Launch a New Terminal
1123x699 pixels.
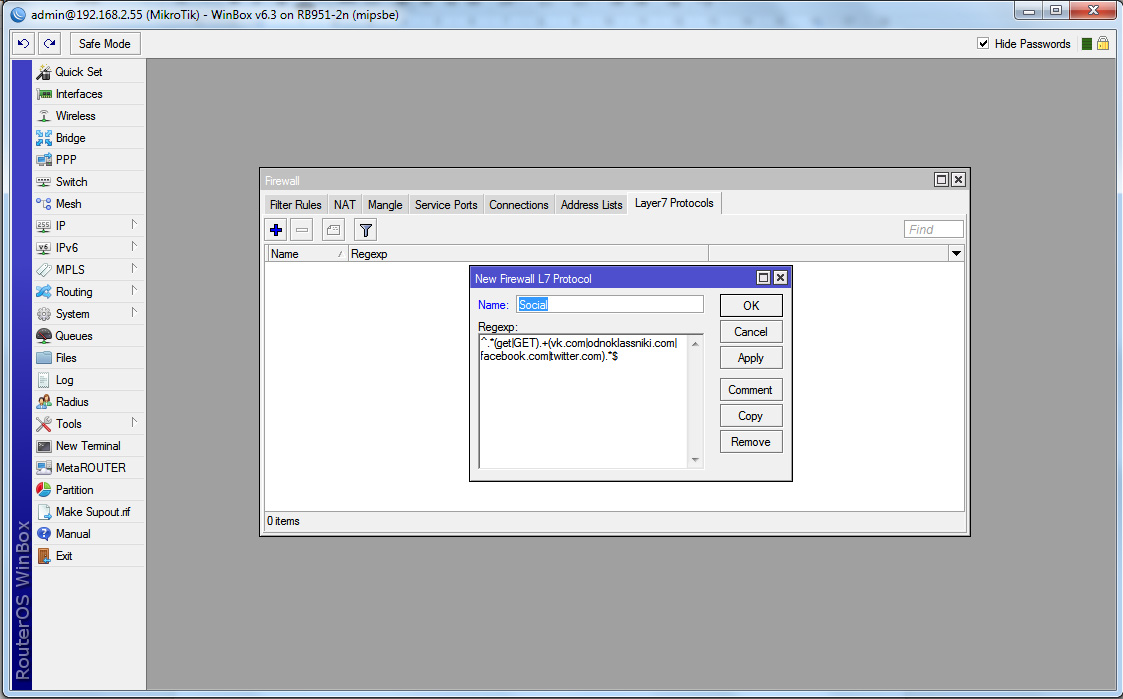coord(89,446)
